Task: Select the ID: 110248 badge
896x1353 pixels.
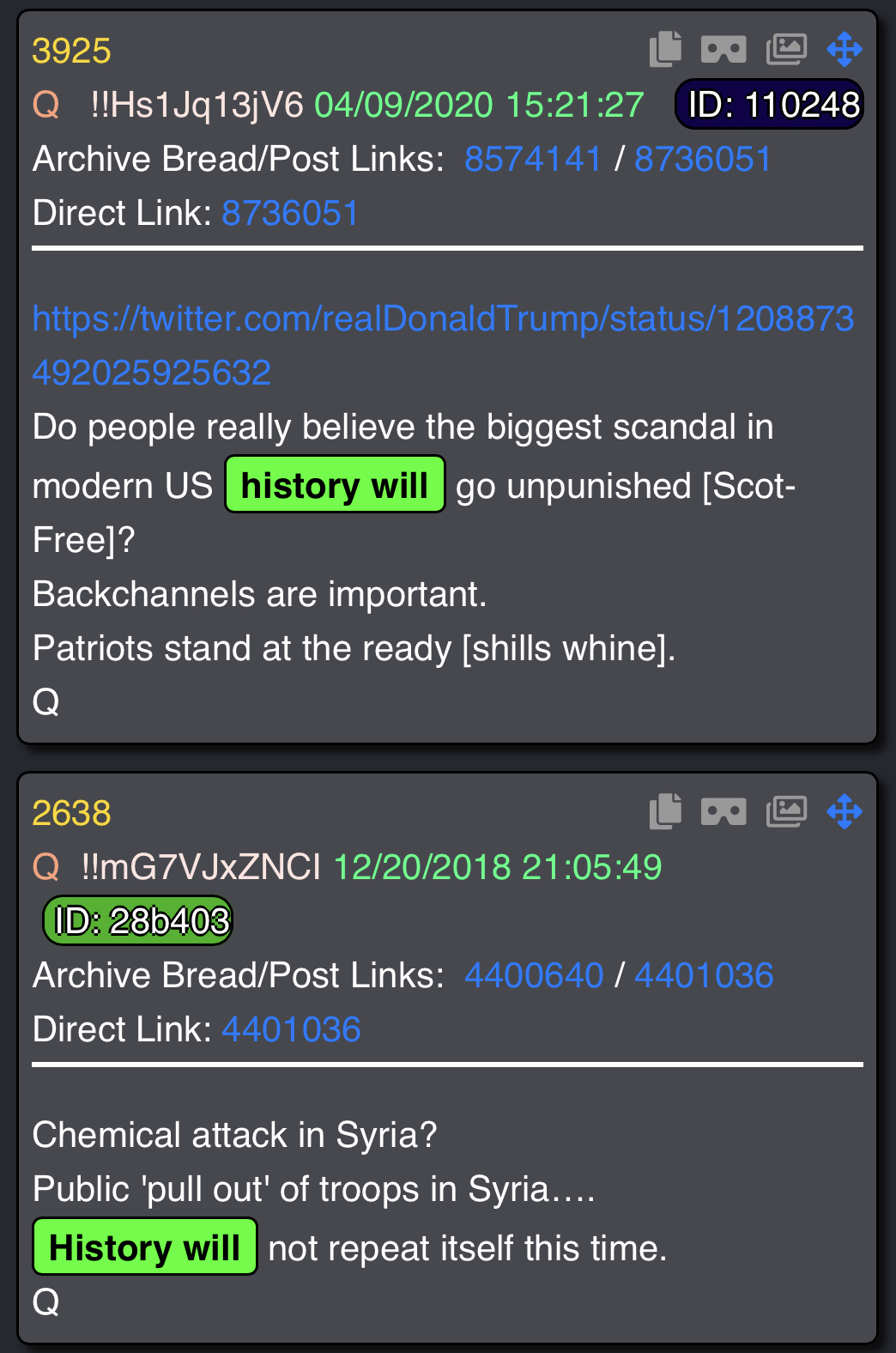Action: (770, 105)
